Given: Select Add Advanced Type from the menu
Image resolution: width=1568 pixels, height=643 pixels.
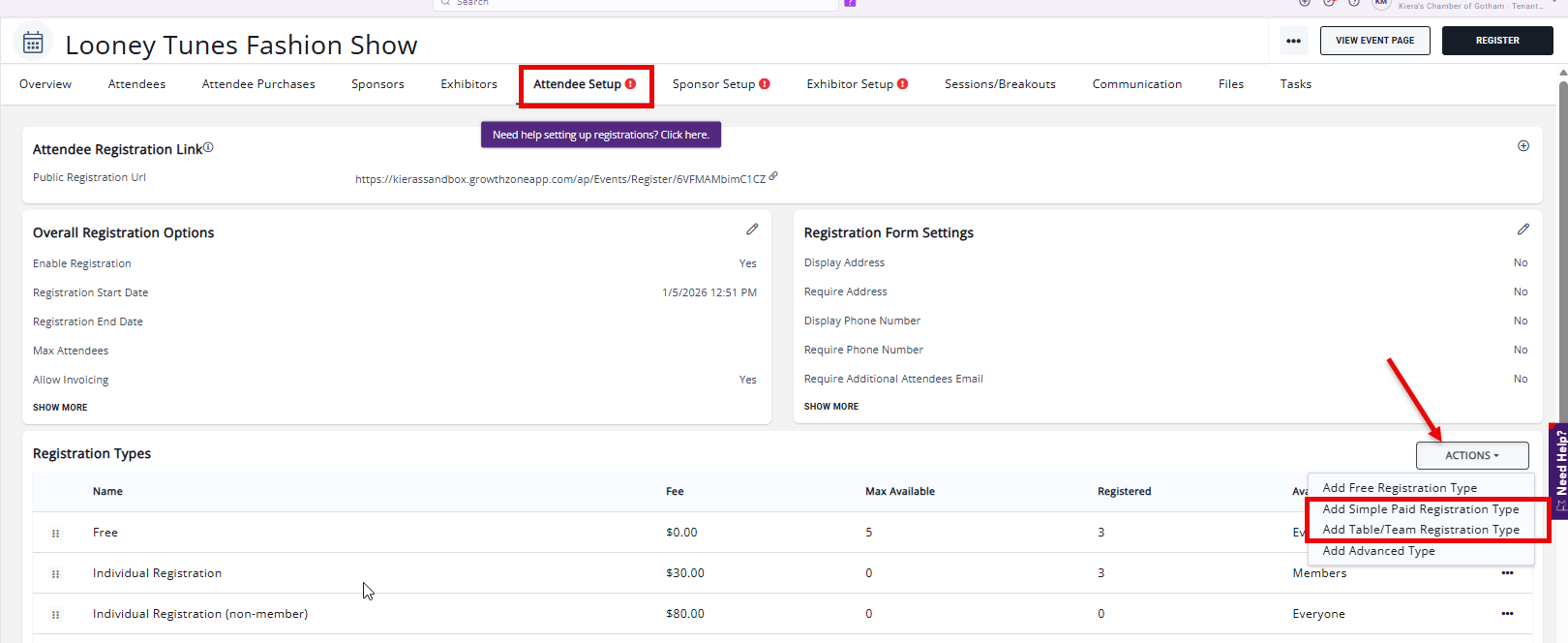Looking at the screenshot, I should tap(1379, 551).
